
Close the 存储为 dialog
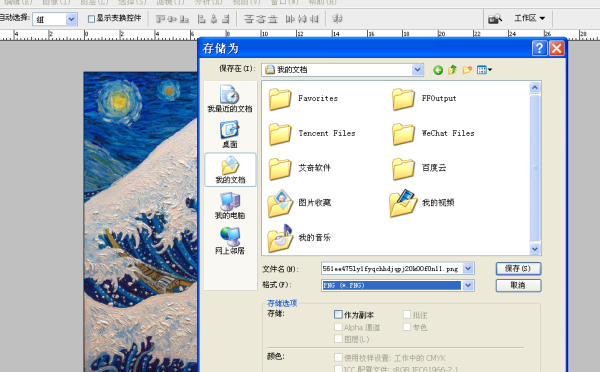(556, 48)
